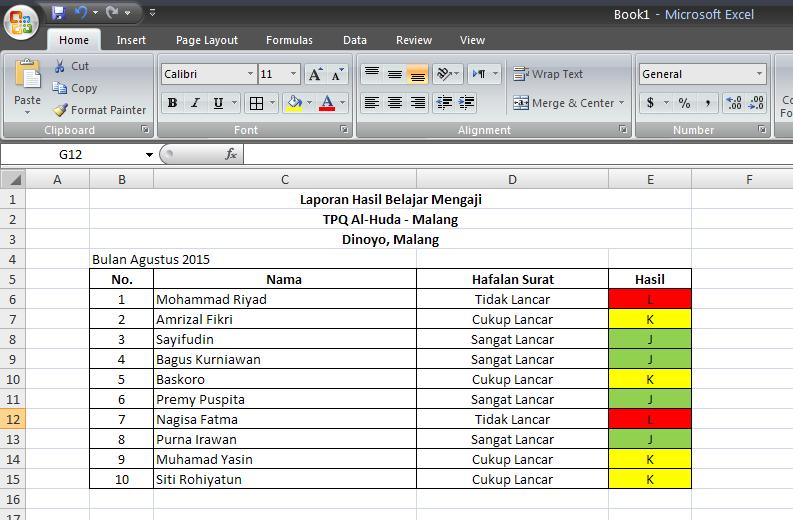Click the Paste clipboard icon
Screen dimensions: 793x520
(x=27, y=74)
